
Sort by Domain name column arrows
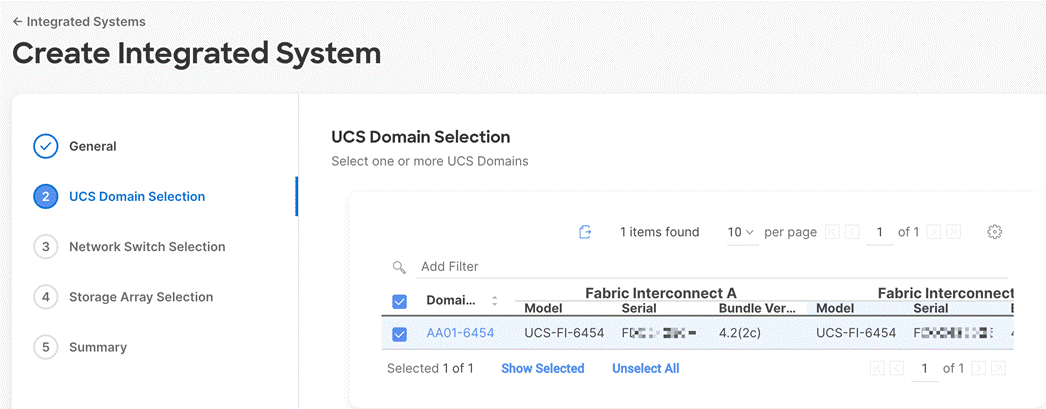(494, 301)
